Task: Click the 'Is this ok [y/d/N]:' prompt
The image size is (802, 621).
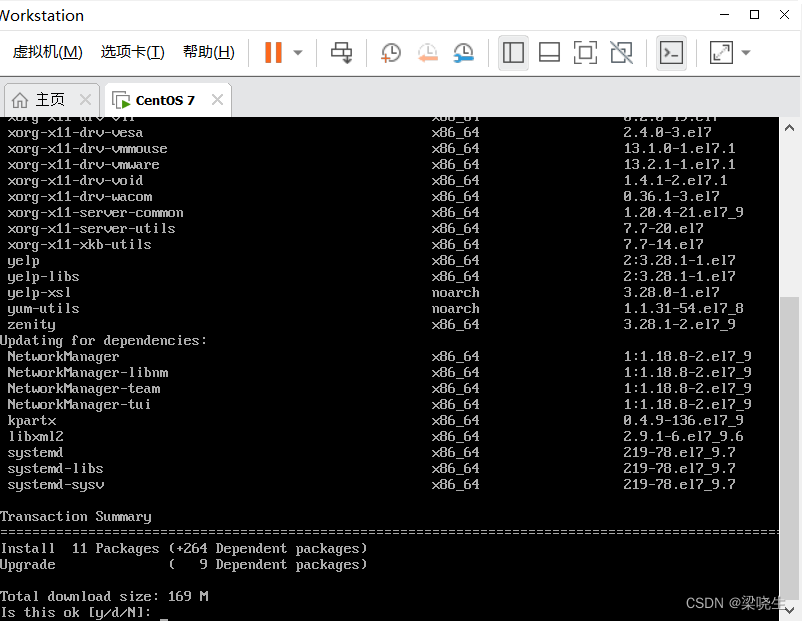Action: pyautogui.click(x=76, y=612)
